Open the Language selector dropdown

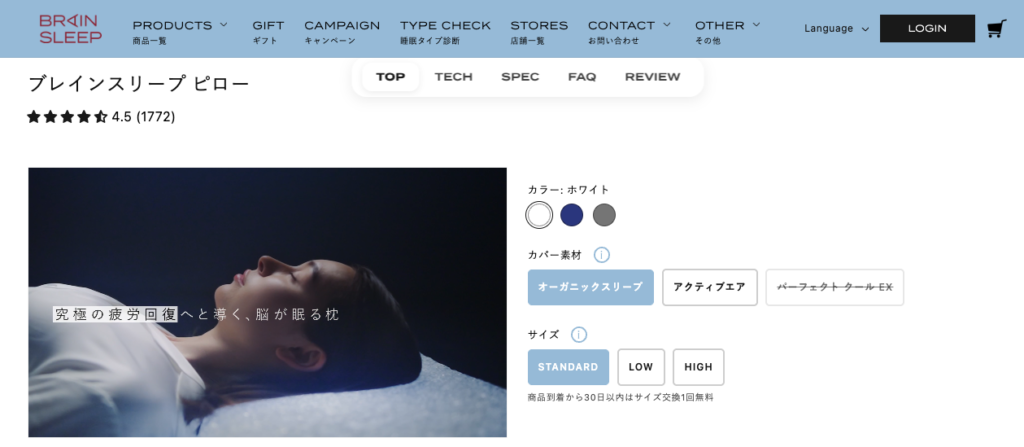click(x=837, y=29)
